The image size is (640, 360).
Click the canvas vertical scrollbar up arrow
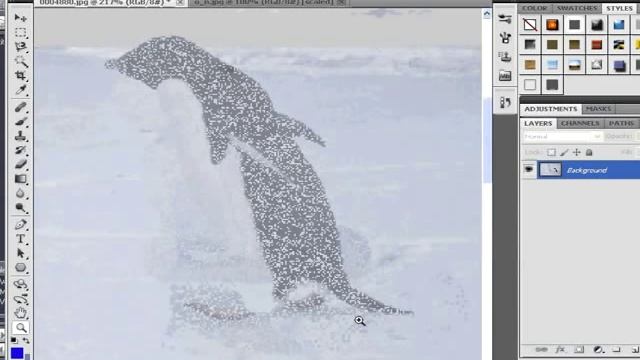[x=487, y=15]
